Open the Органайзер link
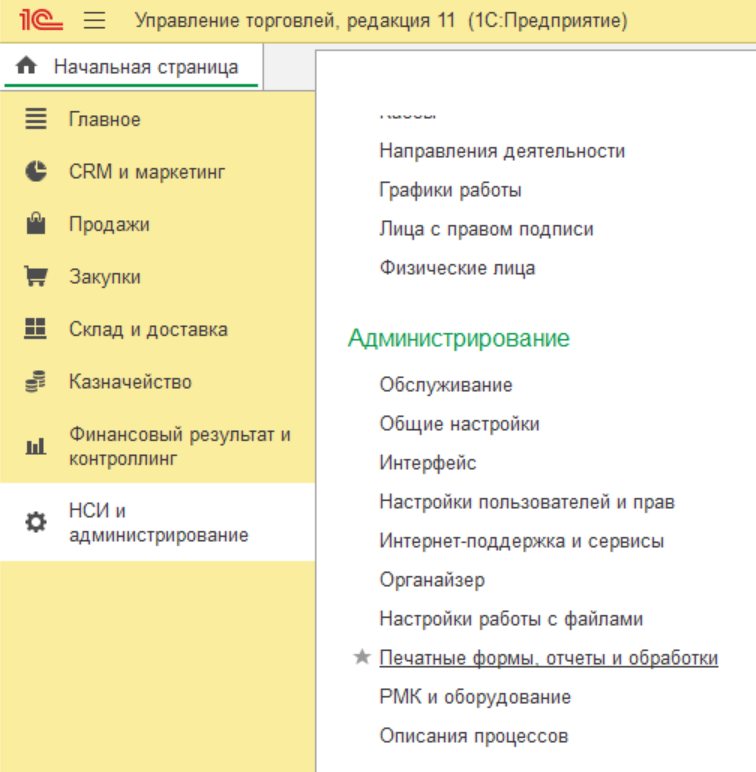756x772 pixels. (x=432, y=579)
